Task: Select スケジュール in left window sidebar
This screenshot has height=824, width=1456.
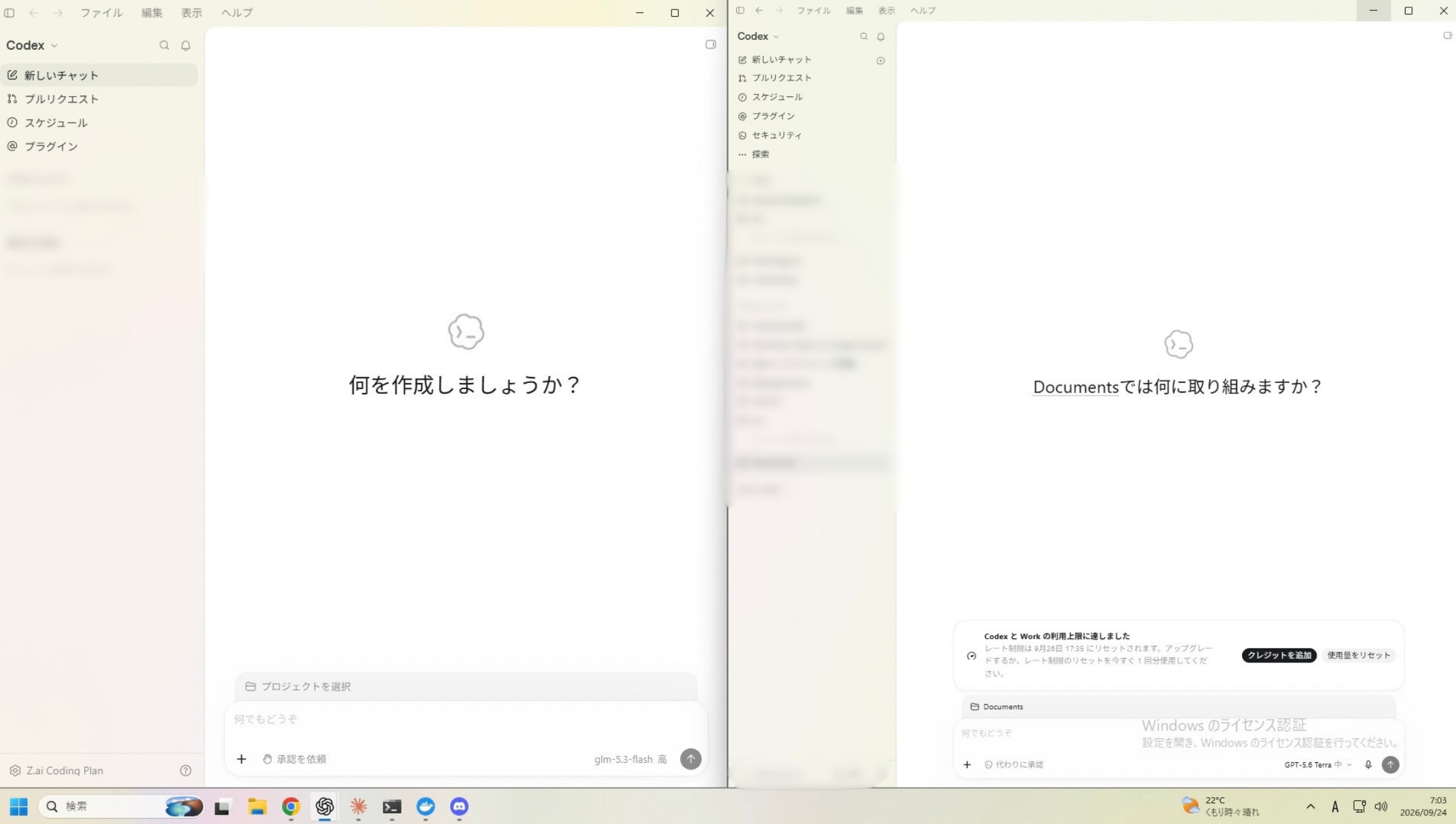Action: 100,123
